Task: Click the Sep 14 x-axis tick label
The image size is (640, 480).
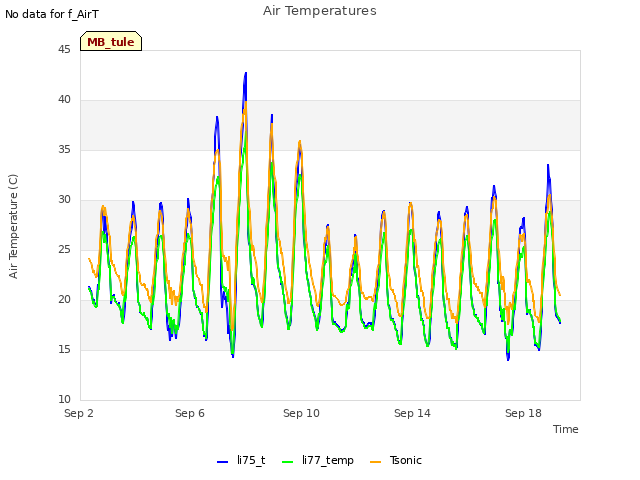Action: pyautogui.click(x=412, y=413)
